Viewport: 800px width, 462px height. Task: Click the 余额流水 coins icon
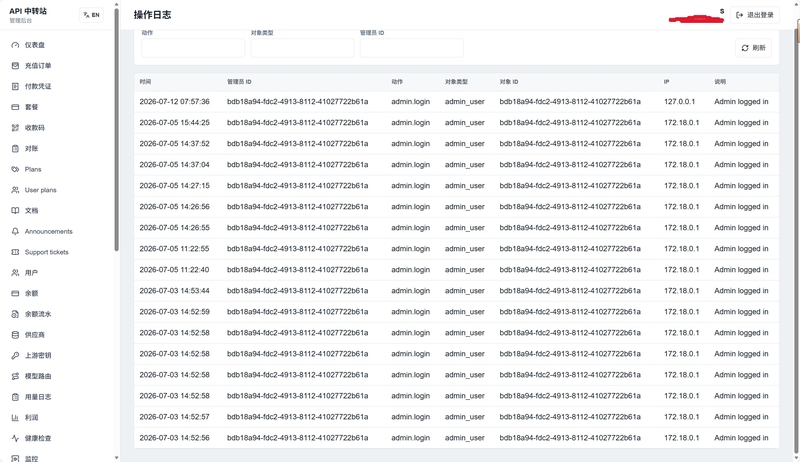(x=15, y=314)
